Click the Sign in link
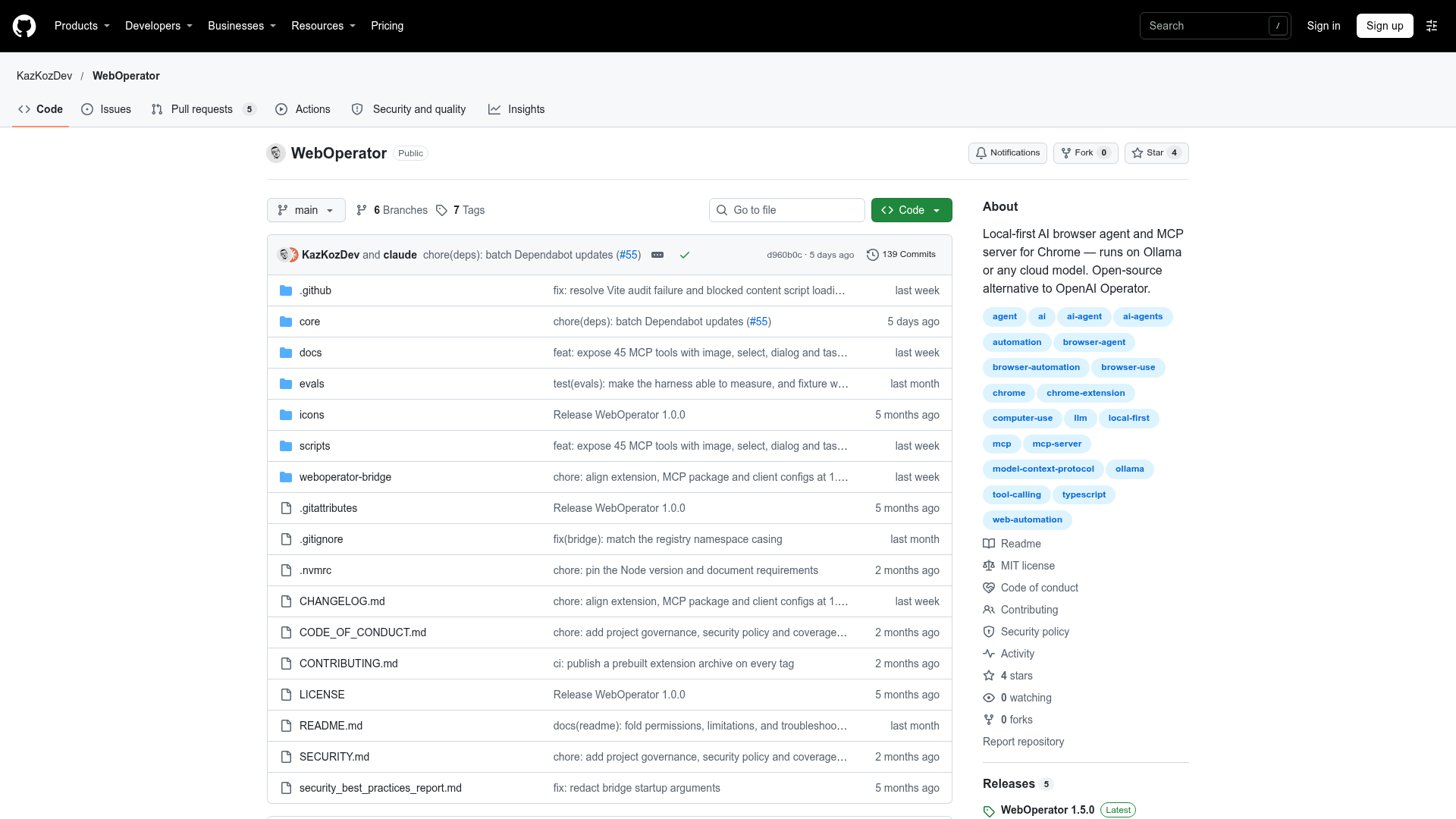The height and width of the screenshot is (819, 1456). click(x=1323, y=26)
